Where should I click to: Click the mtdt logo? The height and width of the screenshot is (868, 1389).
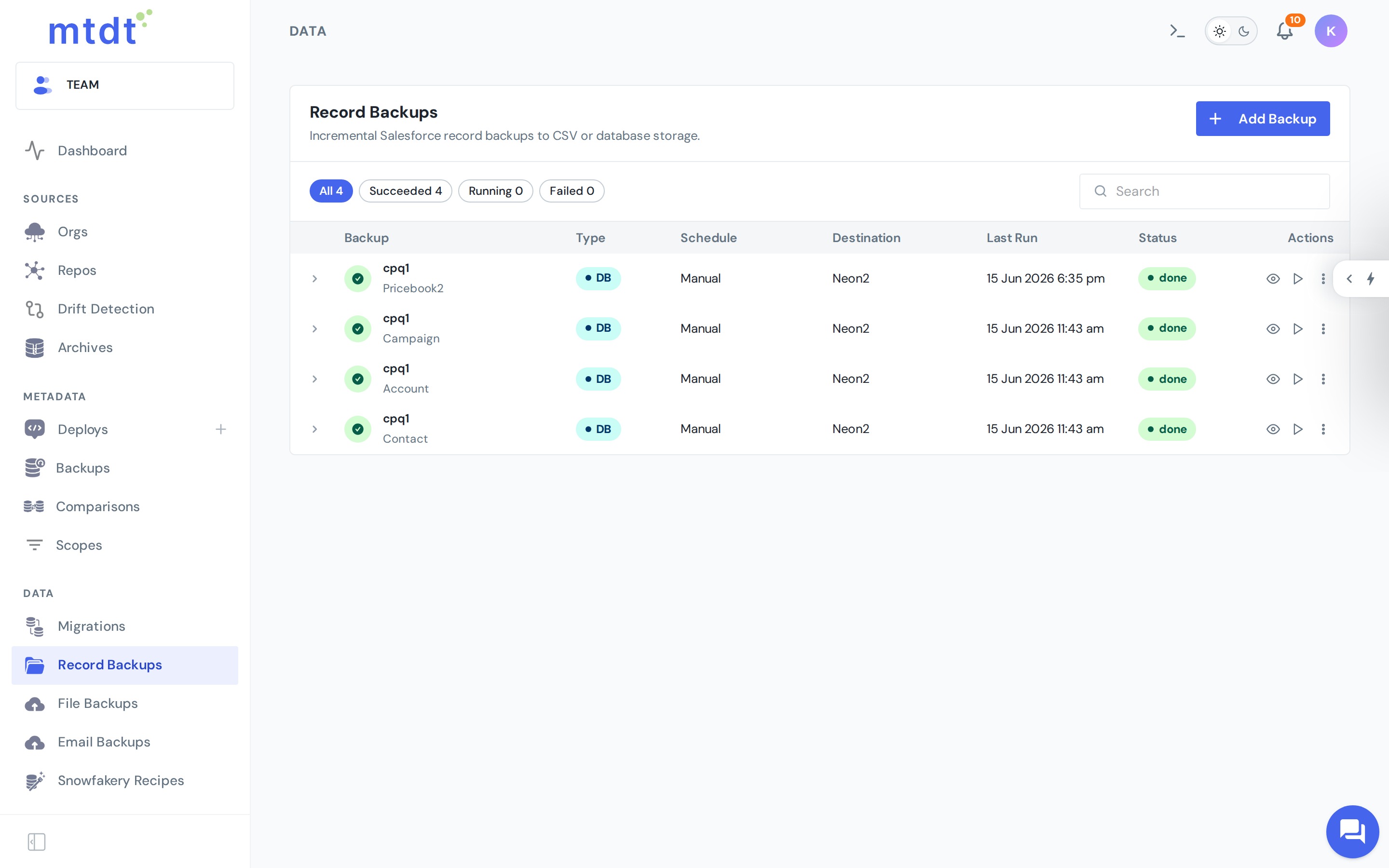tap(100, 27)
